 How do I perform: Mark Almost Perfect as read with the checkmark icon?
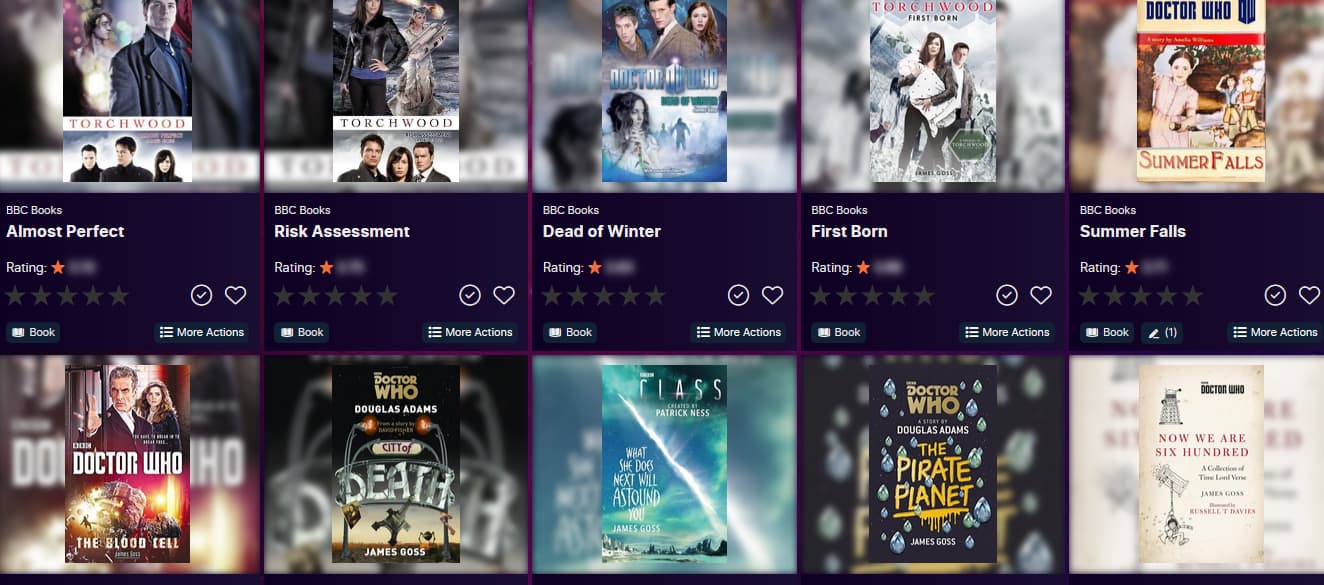(x=201, y=295)
